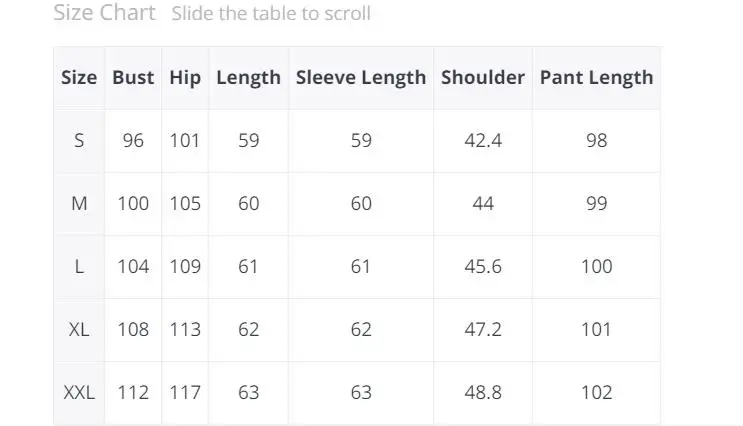Click the 101 pant length for XL
This screenshot has height=426, width=743.
(x=596, y=329)
